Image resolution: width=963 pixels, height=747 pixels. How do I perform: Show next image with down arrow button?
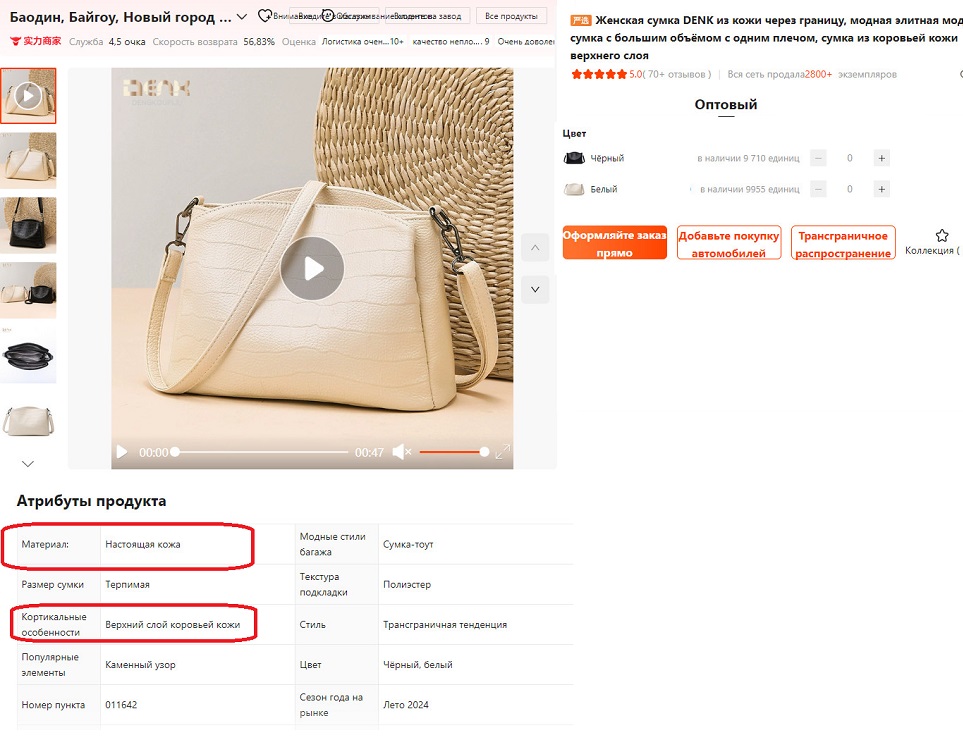(x=535, y=290)
